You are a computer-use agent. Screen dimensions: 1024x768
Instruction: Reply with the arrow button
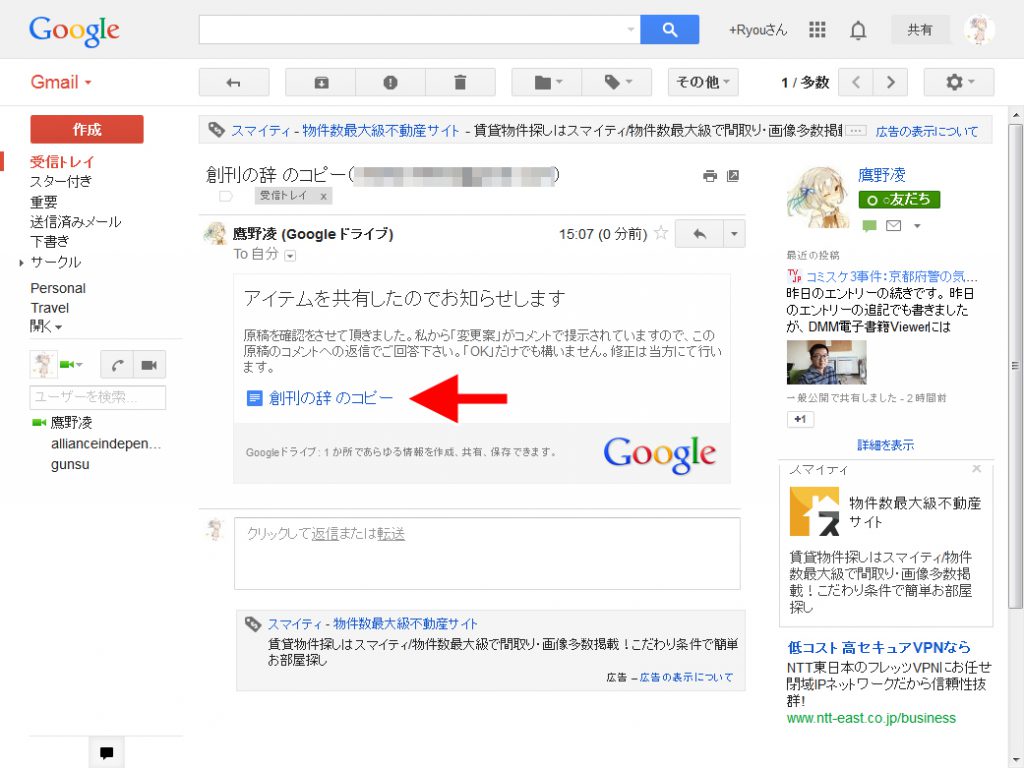pyautogui.click(x=699, y=234)
